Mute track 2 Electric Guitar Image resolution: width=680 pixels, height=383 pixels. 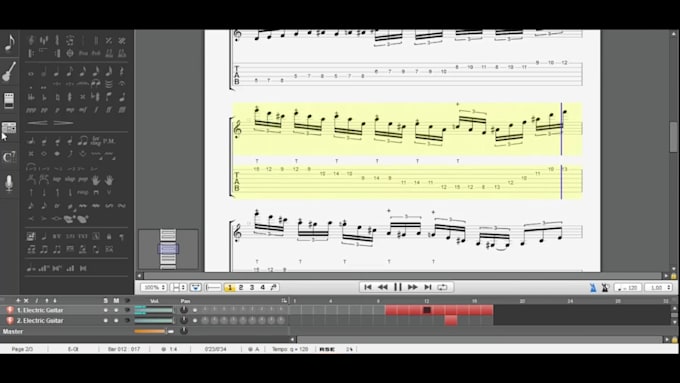tap(116, 321)
